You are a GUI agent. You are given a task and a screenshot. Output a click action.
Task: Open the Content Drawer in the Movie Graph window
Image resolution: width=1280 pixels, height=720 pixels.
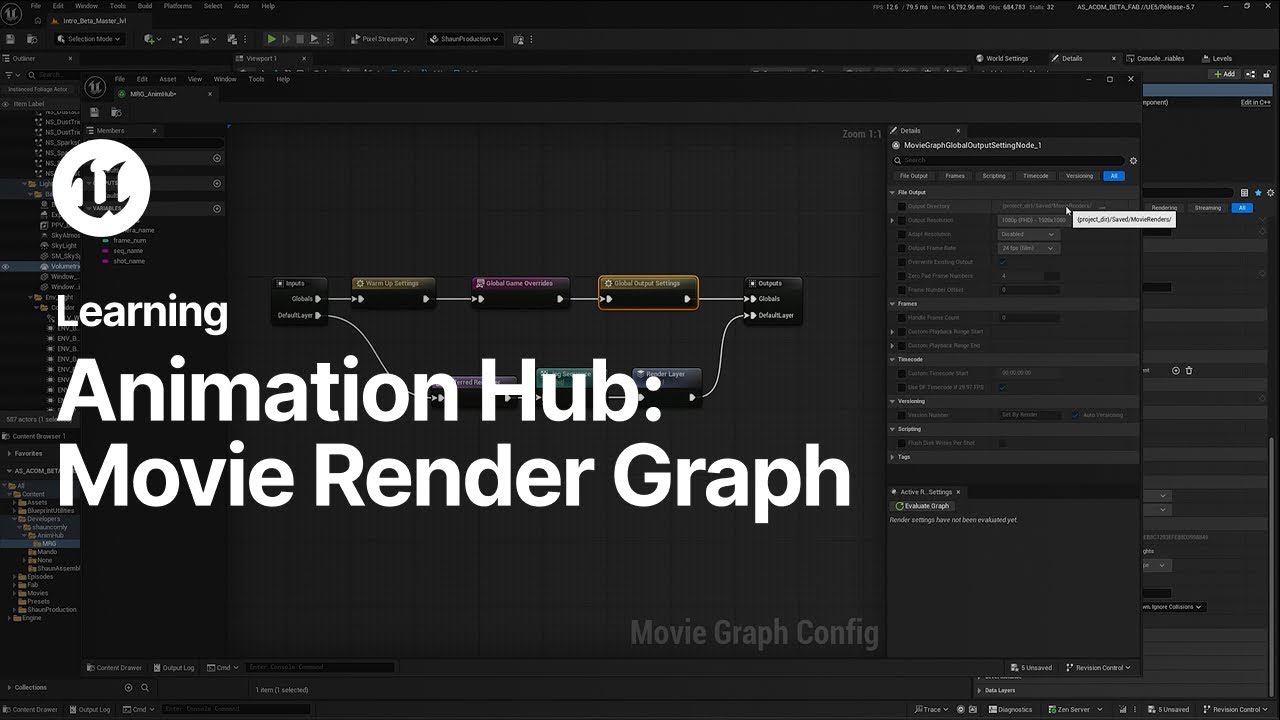pos(114,668)
